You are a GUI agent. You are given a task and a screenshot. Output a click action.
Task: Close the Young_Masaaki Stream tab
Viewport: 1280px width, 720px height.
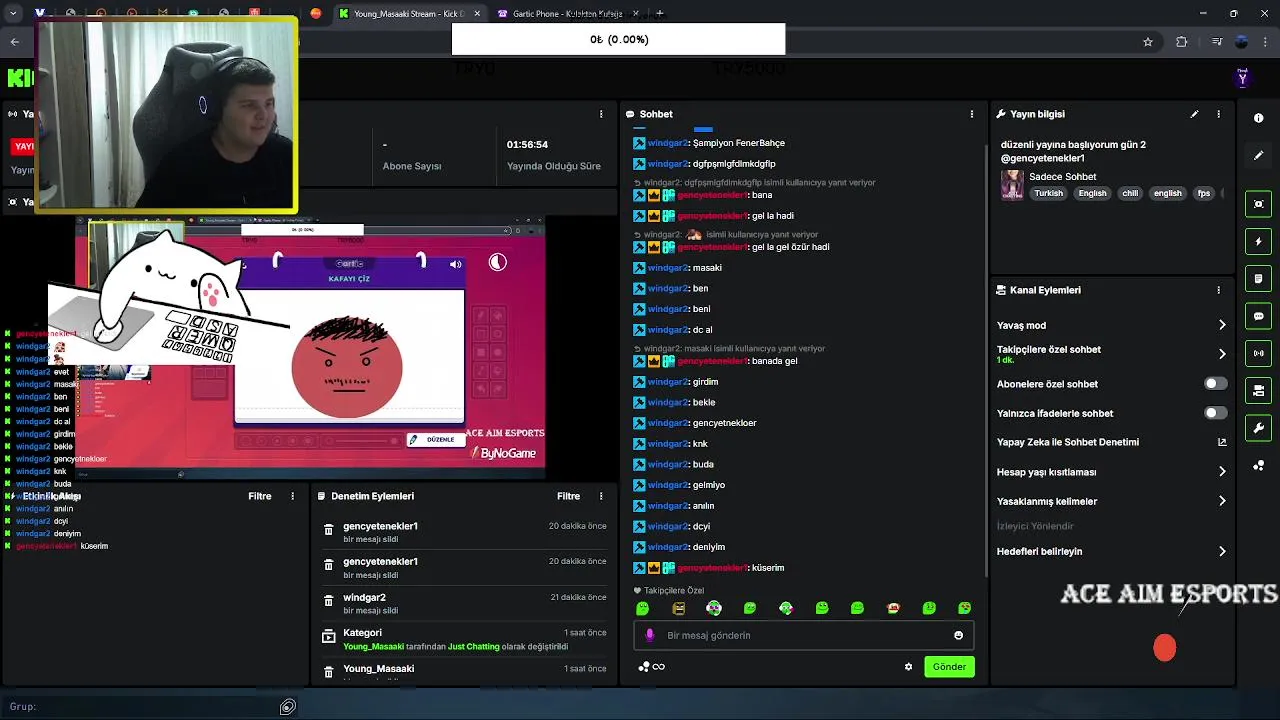tap(477, 14)
